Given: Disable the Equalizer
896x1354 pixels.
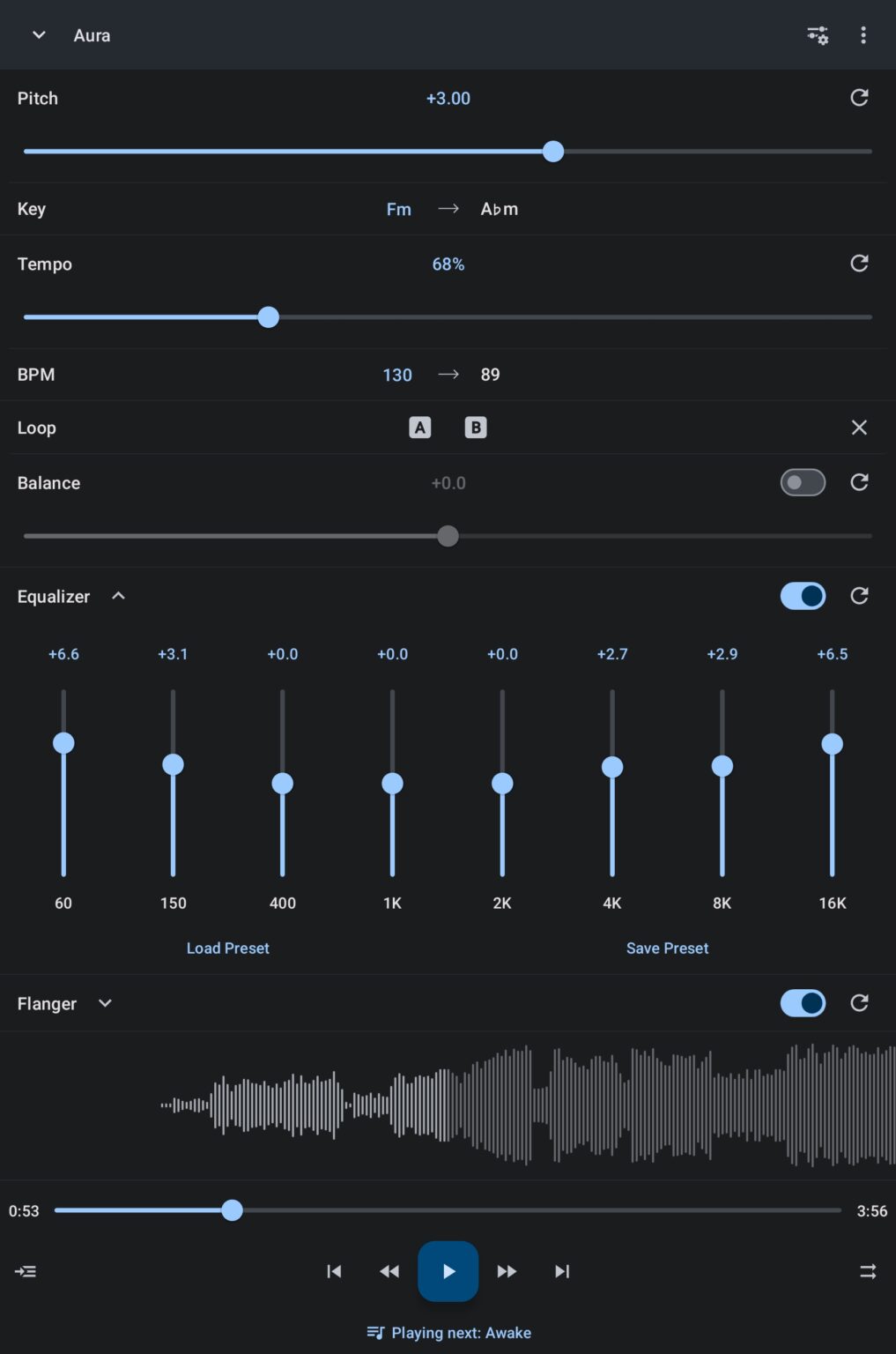Looking at the screenshot, I should (x=802, y=596).
